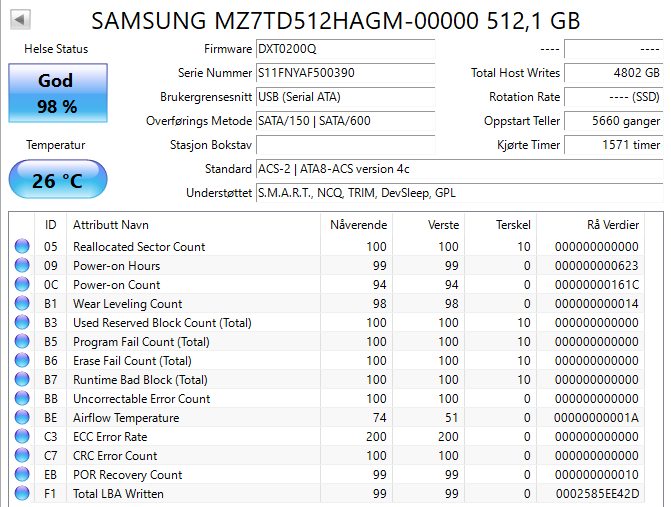
Task: Select the Wear Leveling Count attribute name
Action: pos(128,304)
